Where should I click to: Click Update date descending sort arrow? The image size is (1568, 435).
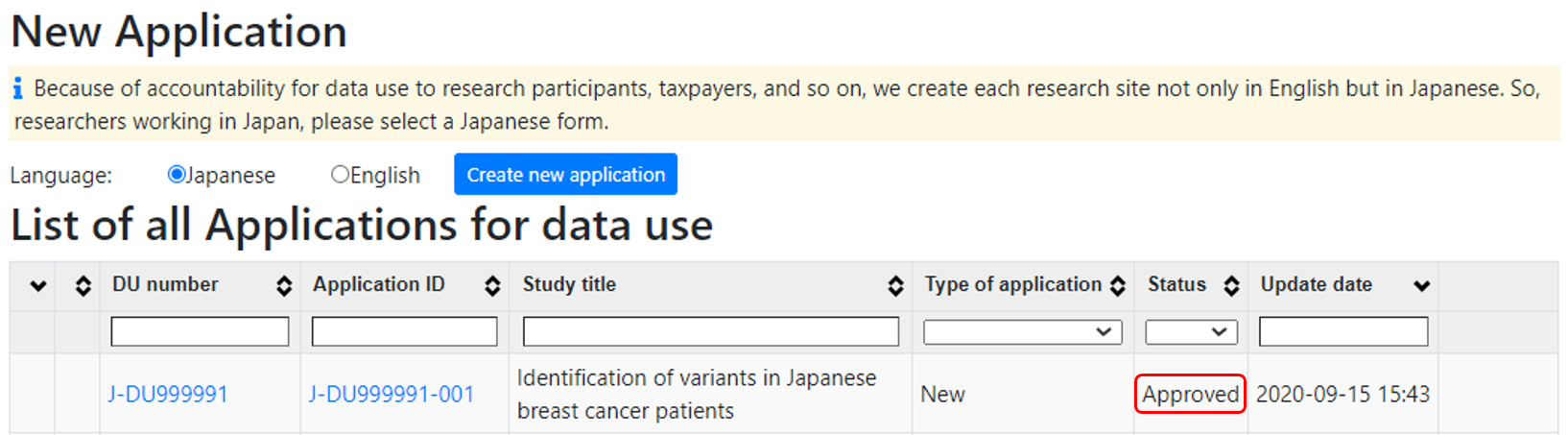tap(1422, 285)
